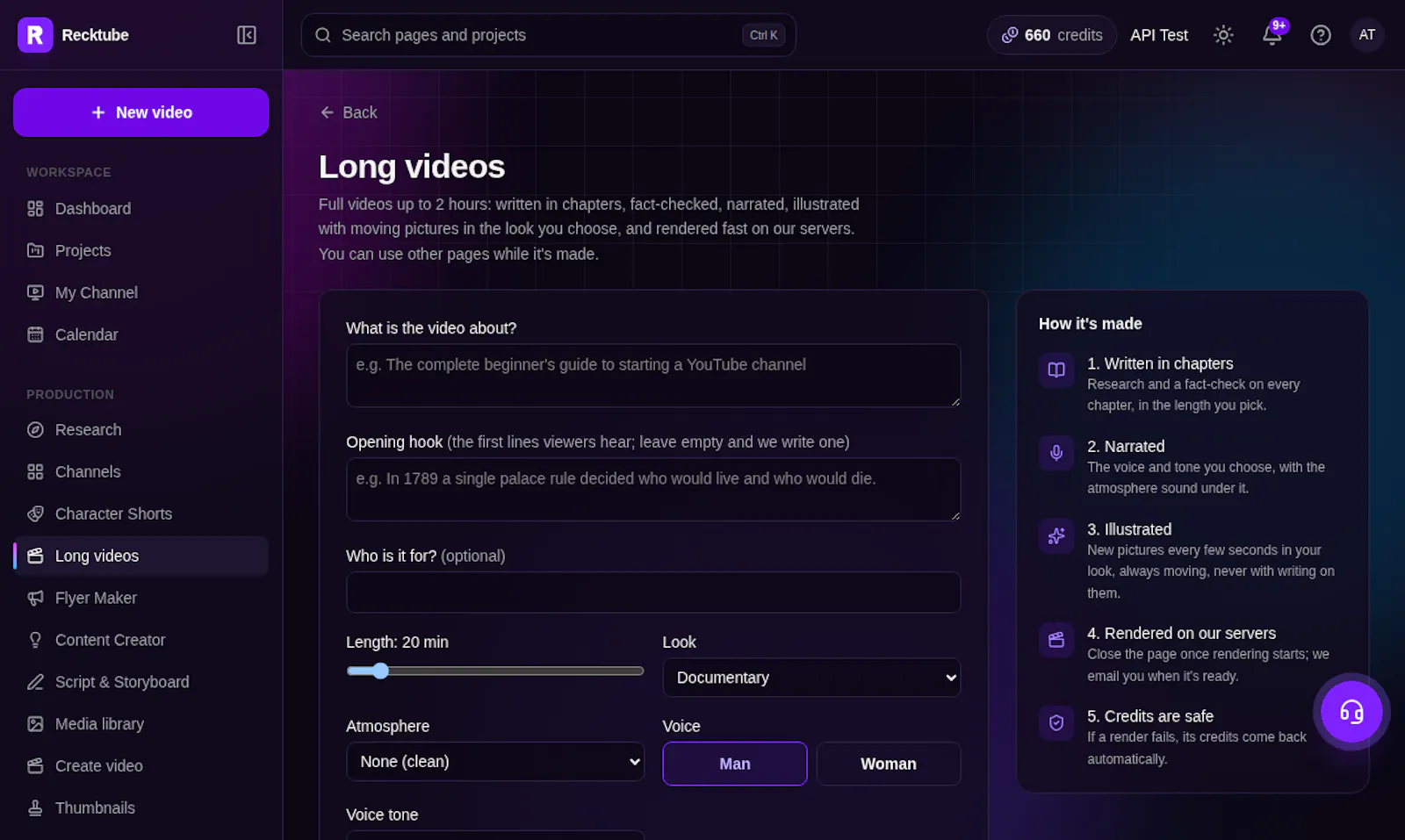Open Projects in the sidebar
This screenshot has width=1405, height=840.
click(140, 251)
